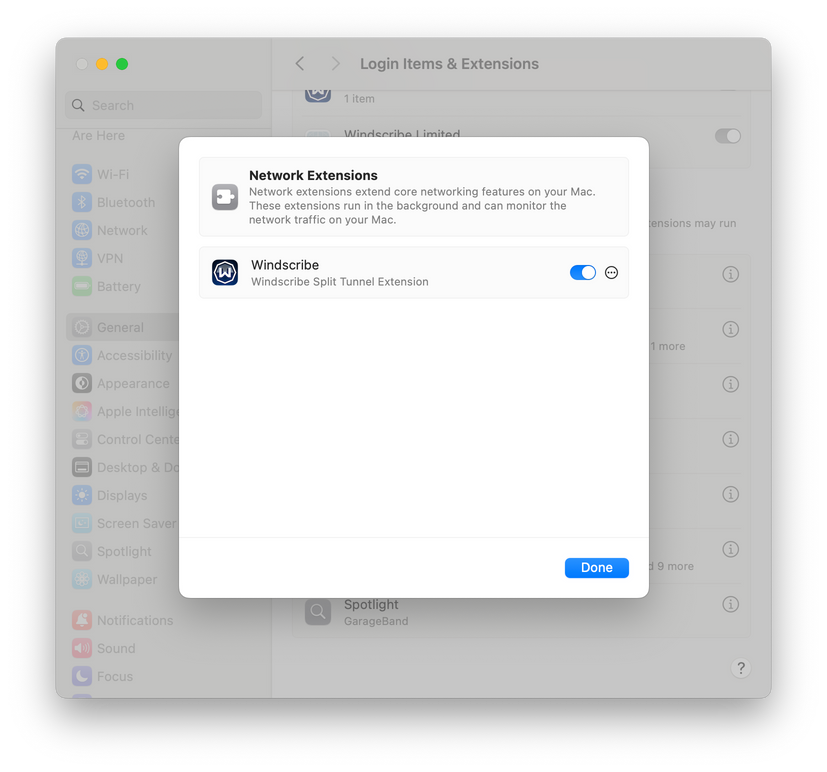Viewport: 827px width, 772px height.
Task: Click the Windscribe extension icon
Action: click(224, 272)
